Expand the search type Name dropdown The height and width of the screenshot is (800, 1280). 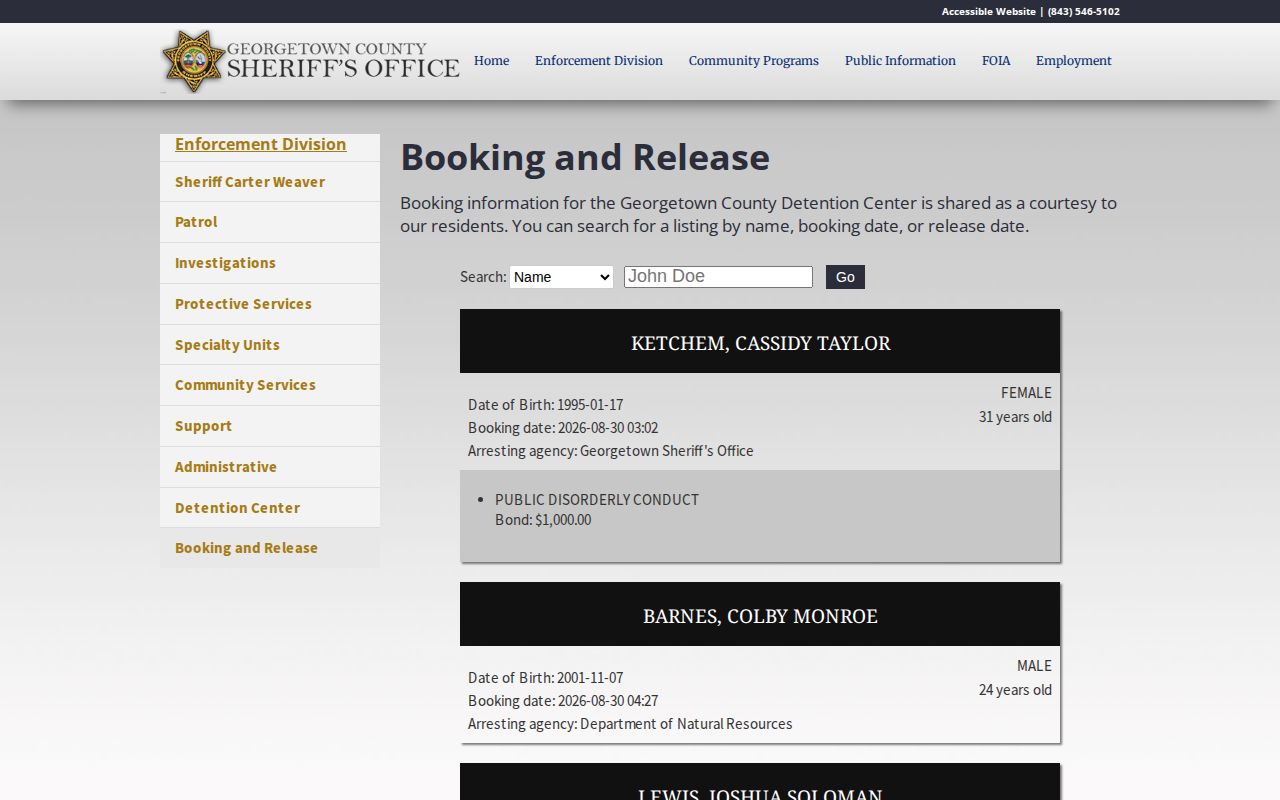[561, 277]
